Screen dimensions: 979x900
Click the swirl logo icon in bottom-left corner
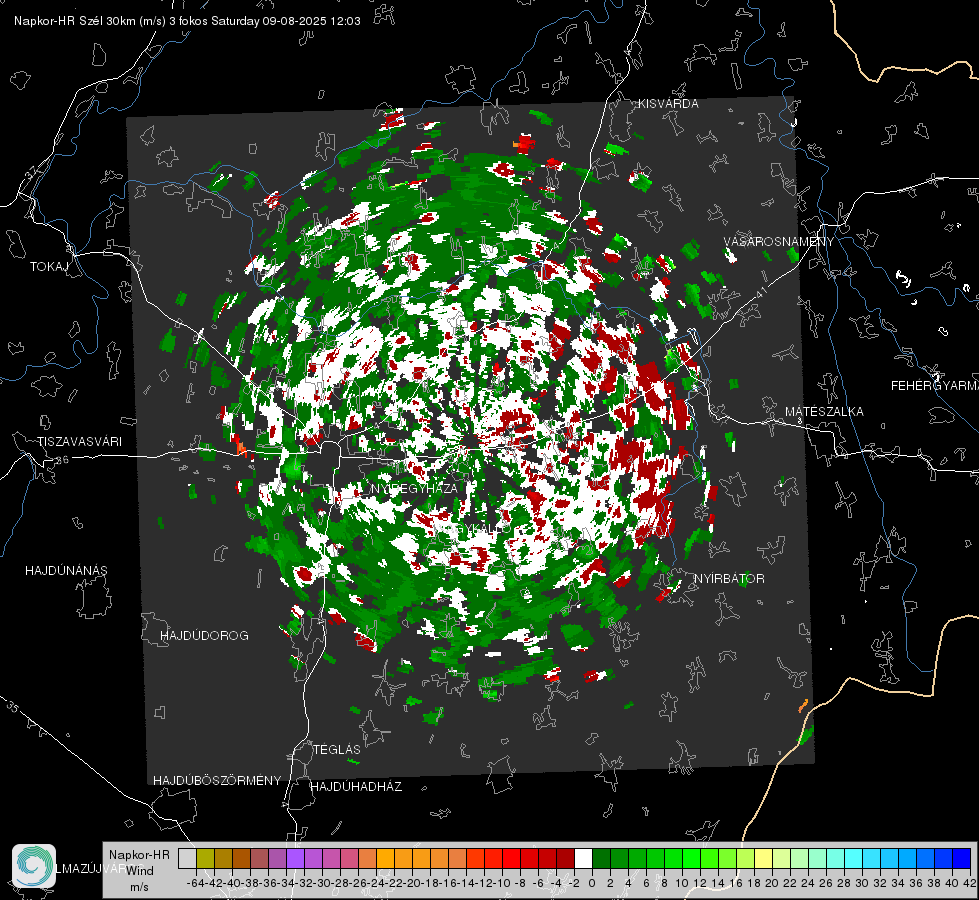pos(34,866)
